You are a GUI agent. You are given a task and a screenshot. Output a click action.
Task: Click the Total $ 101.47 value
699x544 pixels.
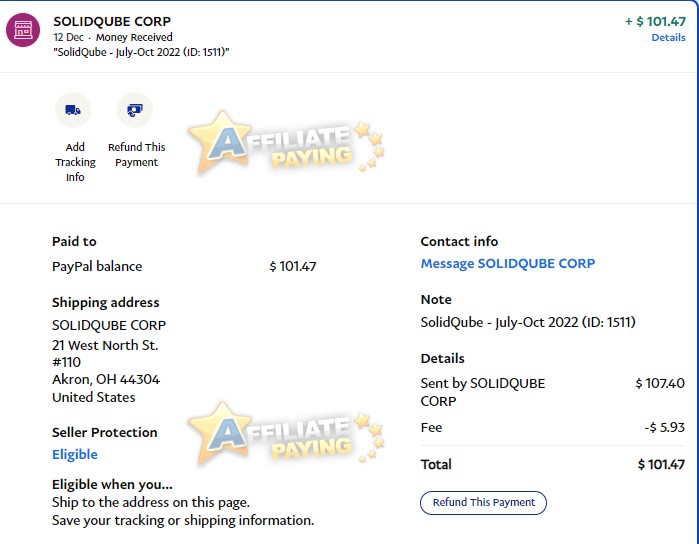661,465
